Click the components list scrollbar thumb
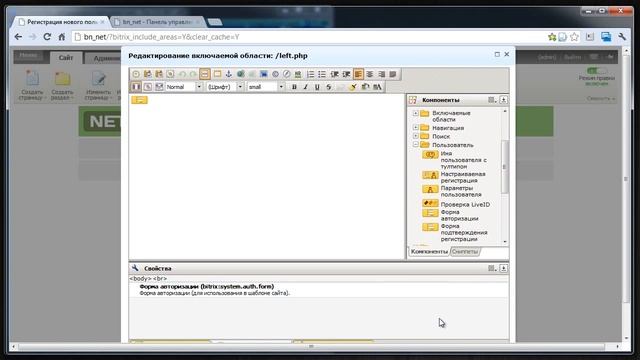The image size is (640, 360). tap(504, 167)
